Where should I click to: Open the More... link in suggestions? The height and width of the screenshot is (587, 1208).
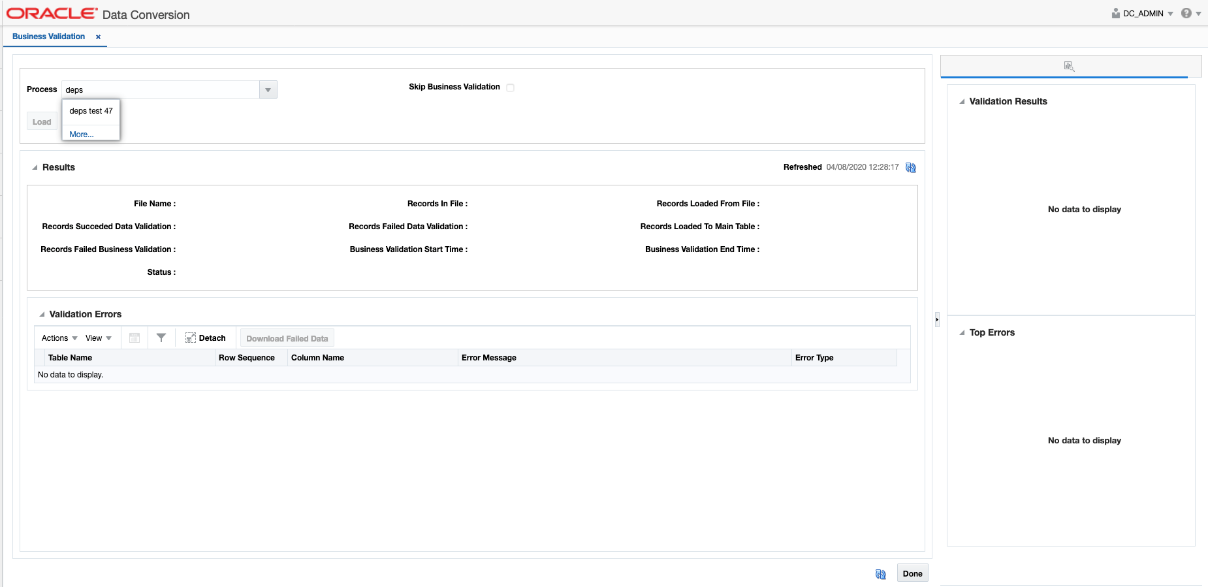click(81, 134)
